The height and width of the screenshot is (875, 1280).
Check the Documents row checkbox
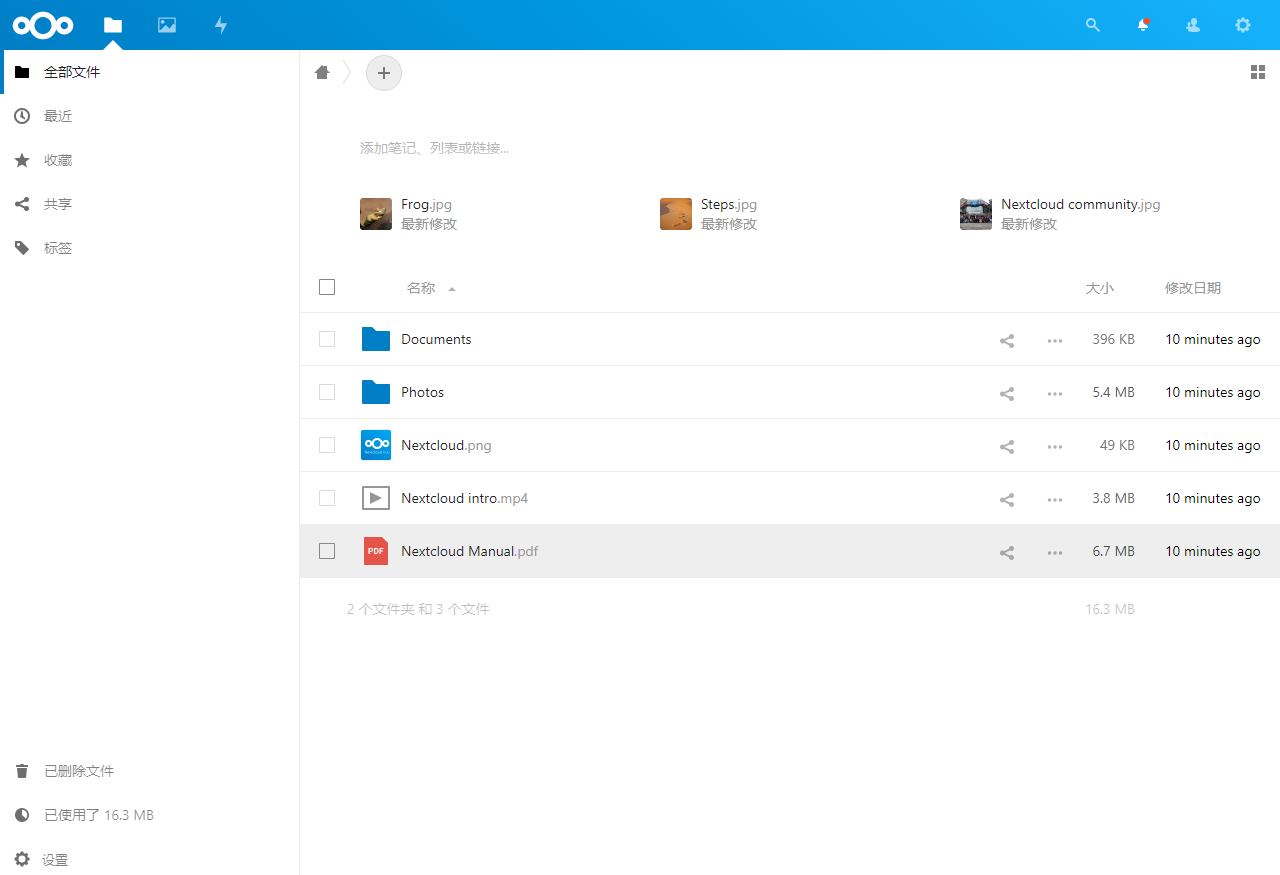[327, 339]
